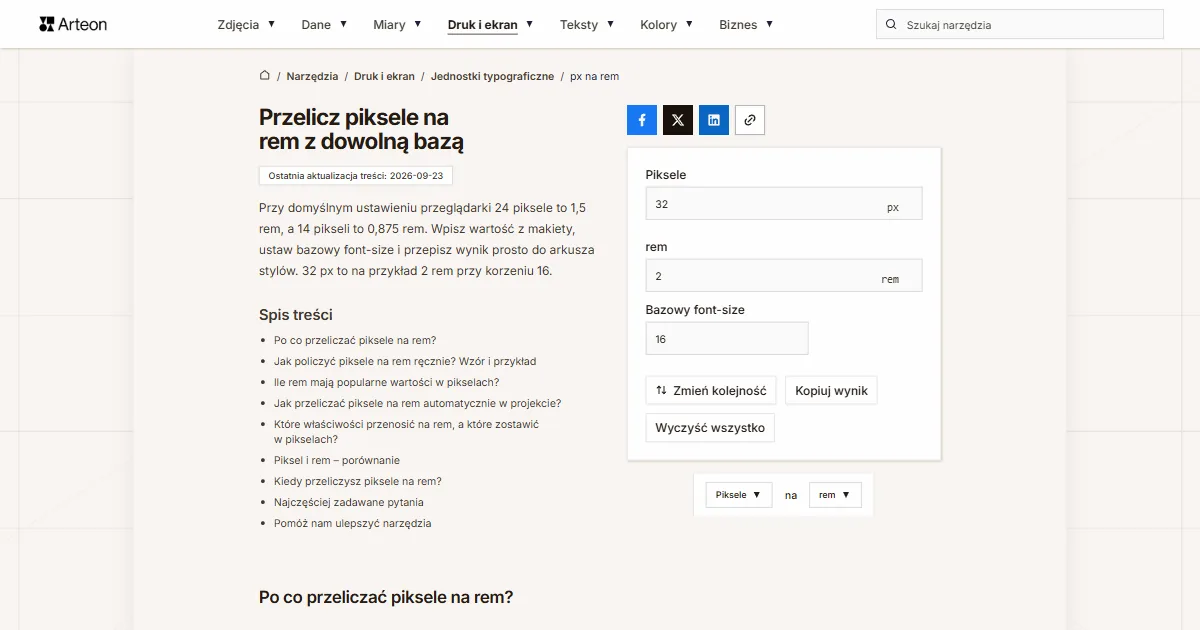Expand the Miary menu
The width and height of the screenshot is (1200, 630).
(x=397, y=25)
